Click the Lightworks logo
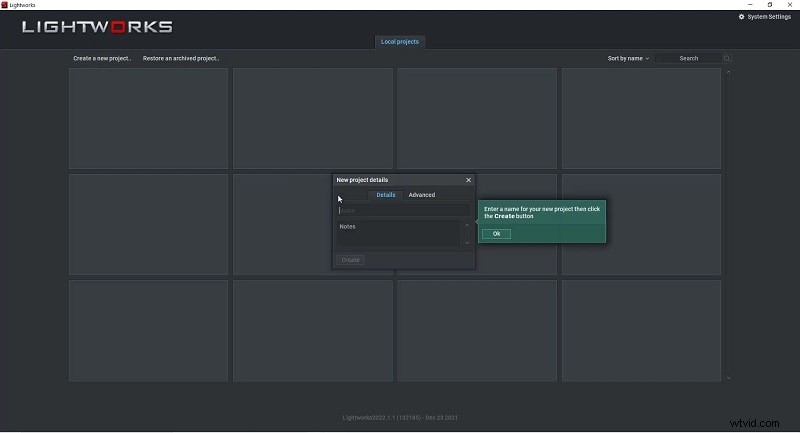This screenshot has height=433, width=800. point(97,27)
